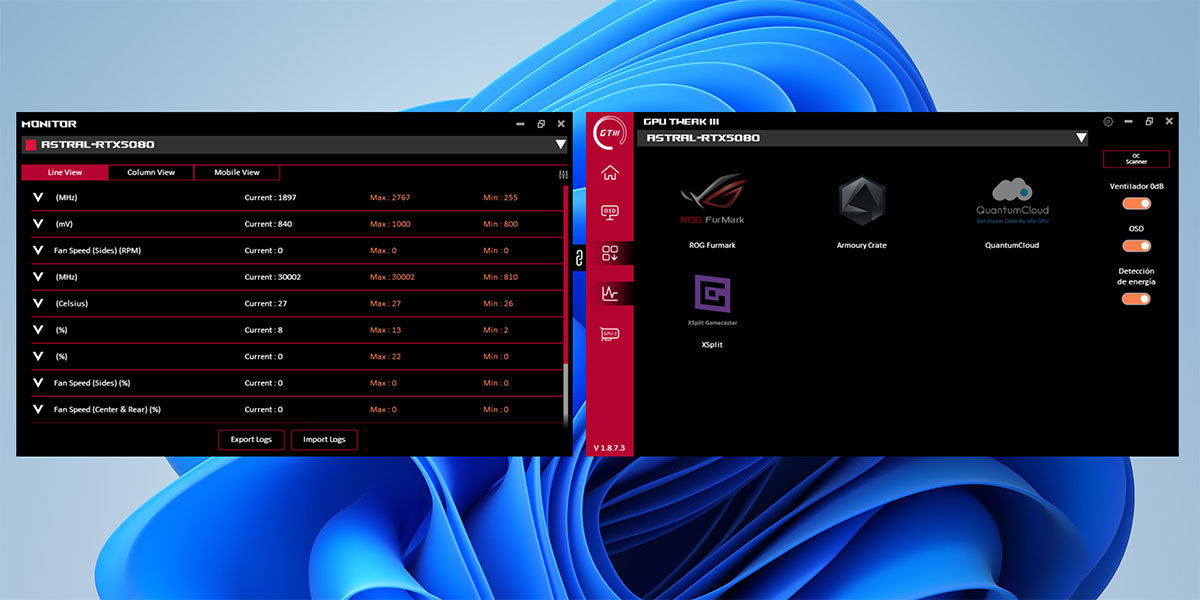Click the V 1.8.7.3 version label
Viewport: 1200px width, 600px height.
pyautogui.click(x=609, y=447)
